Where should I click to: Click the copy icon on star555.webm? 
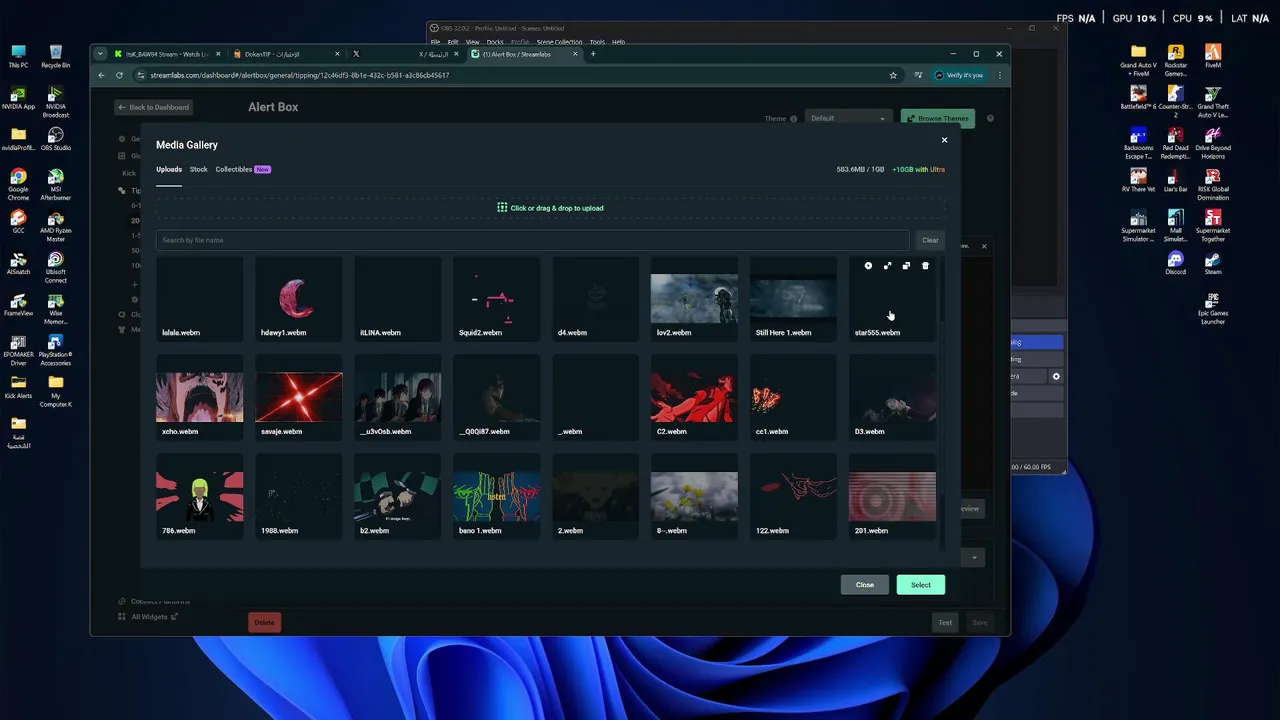pyautogui.click(x=906, y=266)
